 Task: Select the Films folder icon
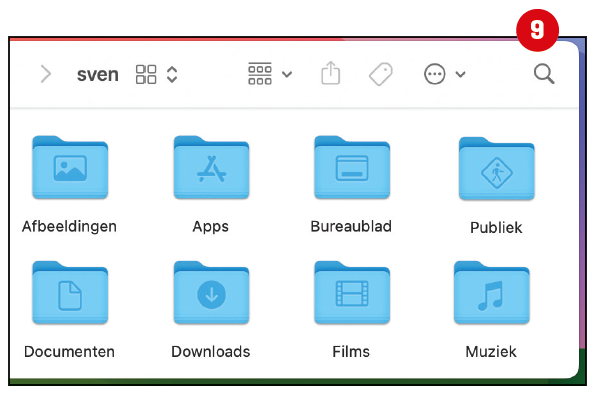(x=352, y=292)
